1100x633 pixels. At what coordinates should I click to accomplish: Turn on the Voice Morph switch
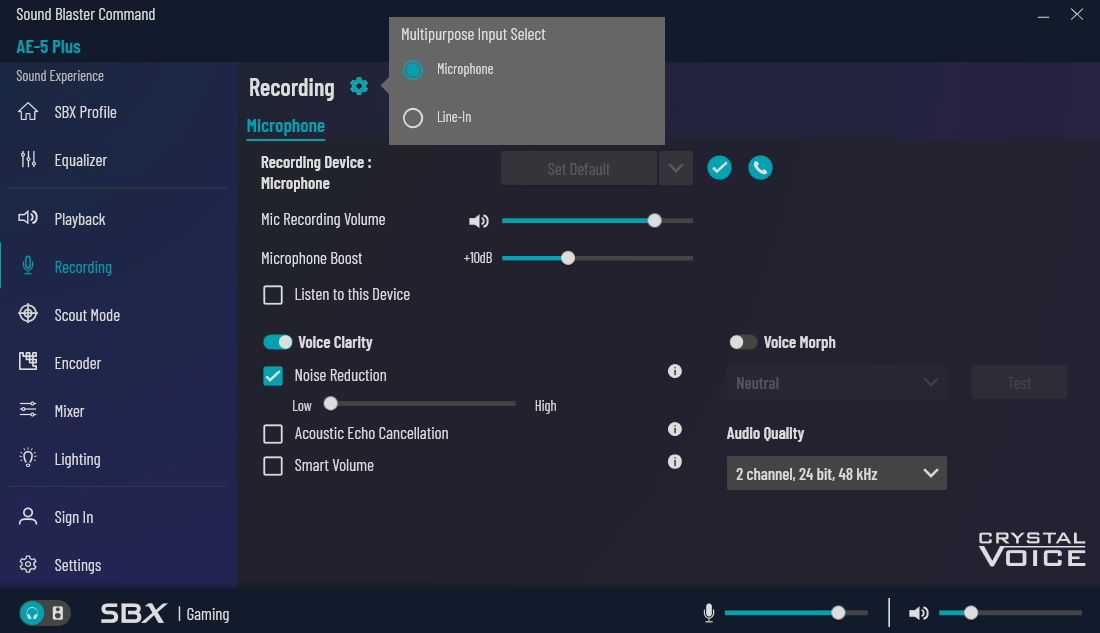coord(742,342)
